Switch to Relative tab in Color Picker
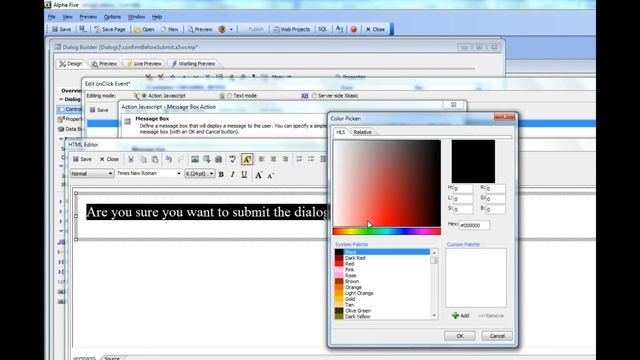Image resolution: width=640 pixels, height=360 pixels. 362,132
